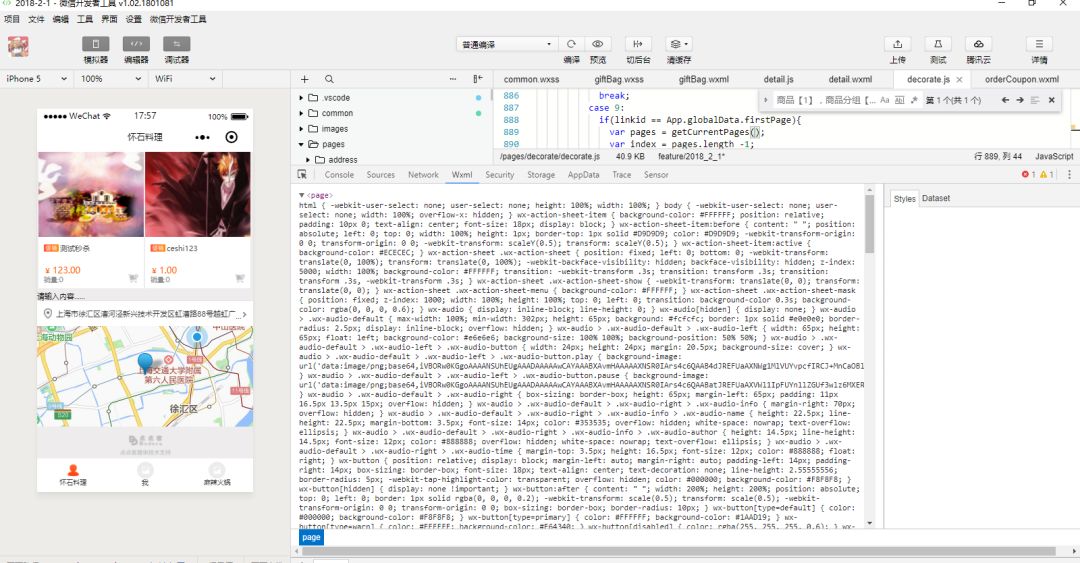
Task: Open the 普通编译 compile mode dropdown
Action: coord(506,44)
